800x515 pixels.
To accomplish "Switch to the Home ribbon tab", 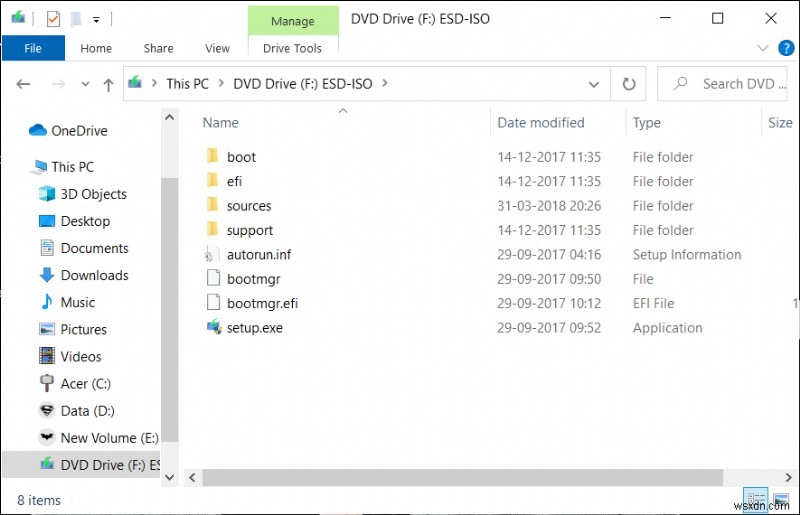I will coord(96,48).
